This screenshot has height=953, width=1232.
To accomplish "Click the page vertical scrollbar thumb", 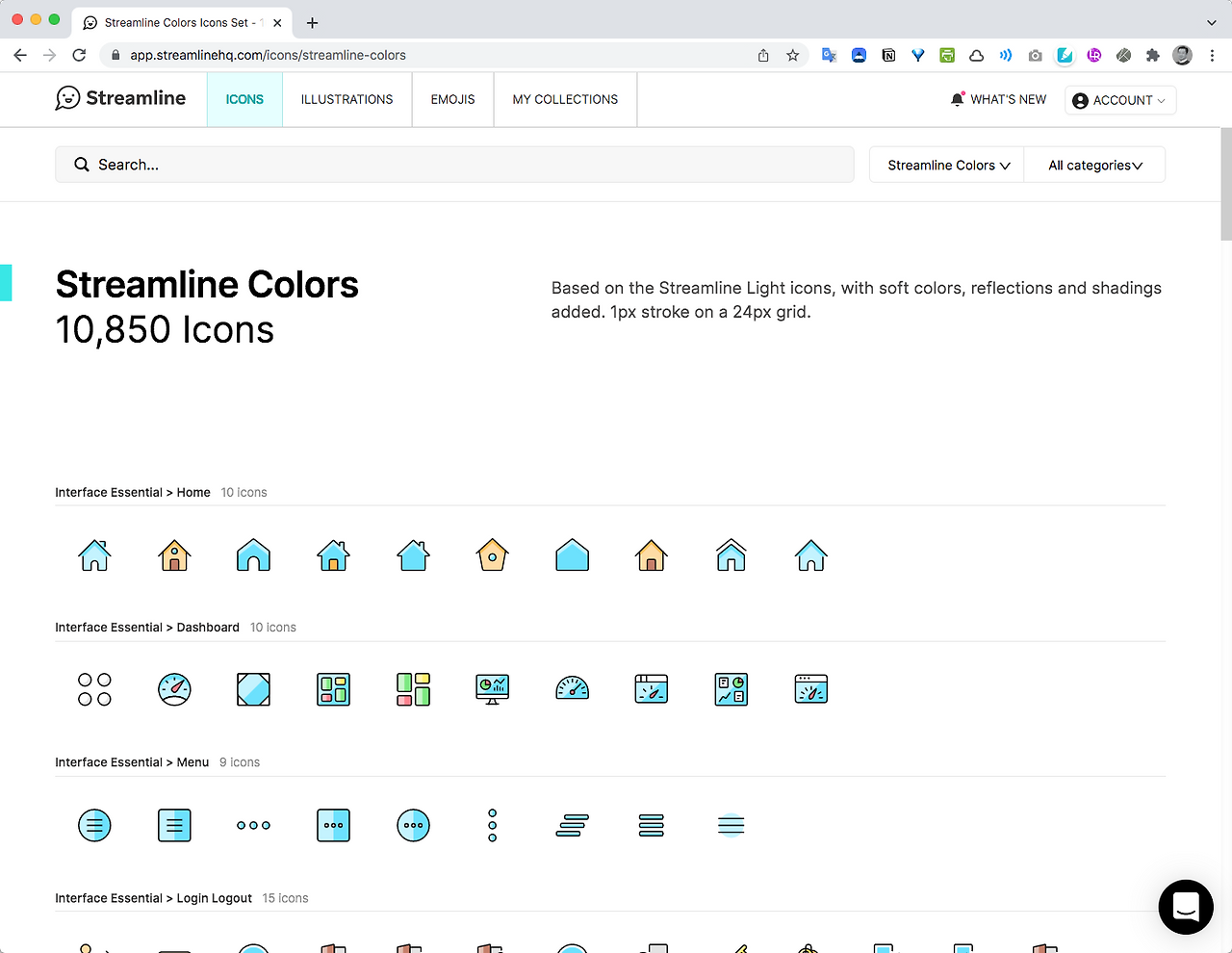I will tap(1226, 183).
